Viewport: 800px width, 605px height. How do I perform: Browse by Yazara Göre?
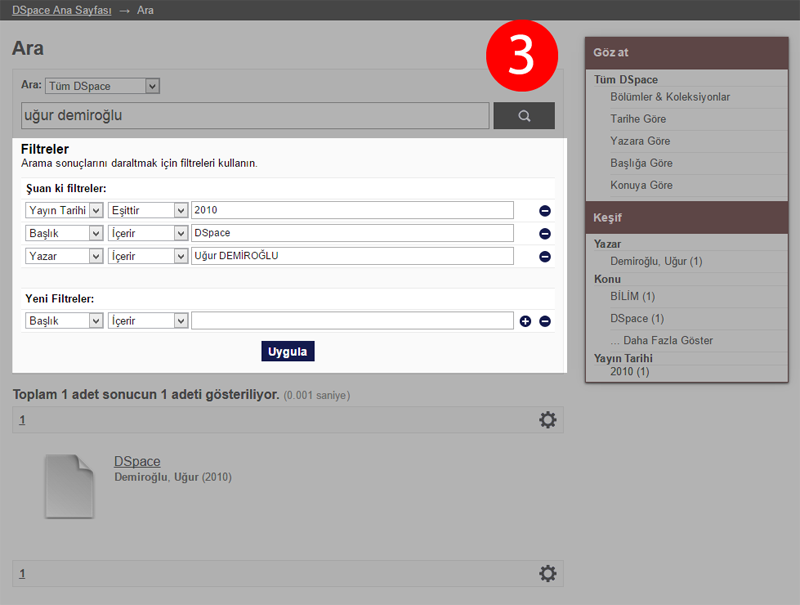pos(640,141)
